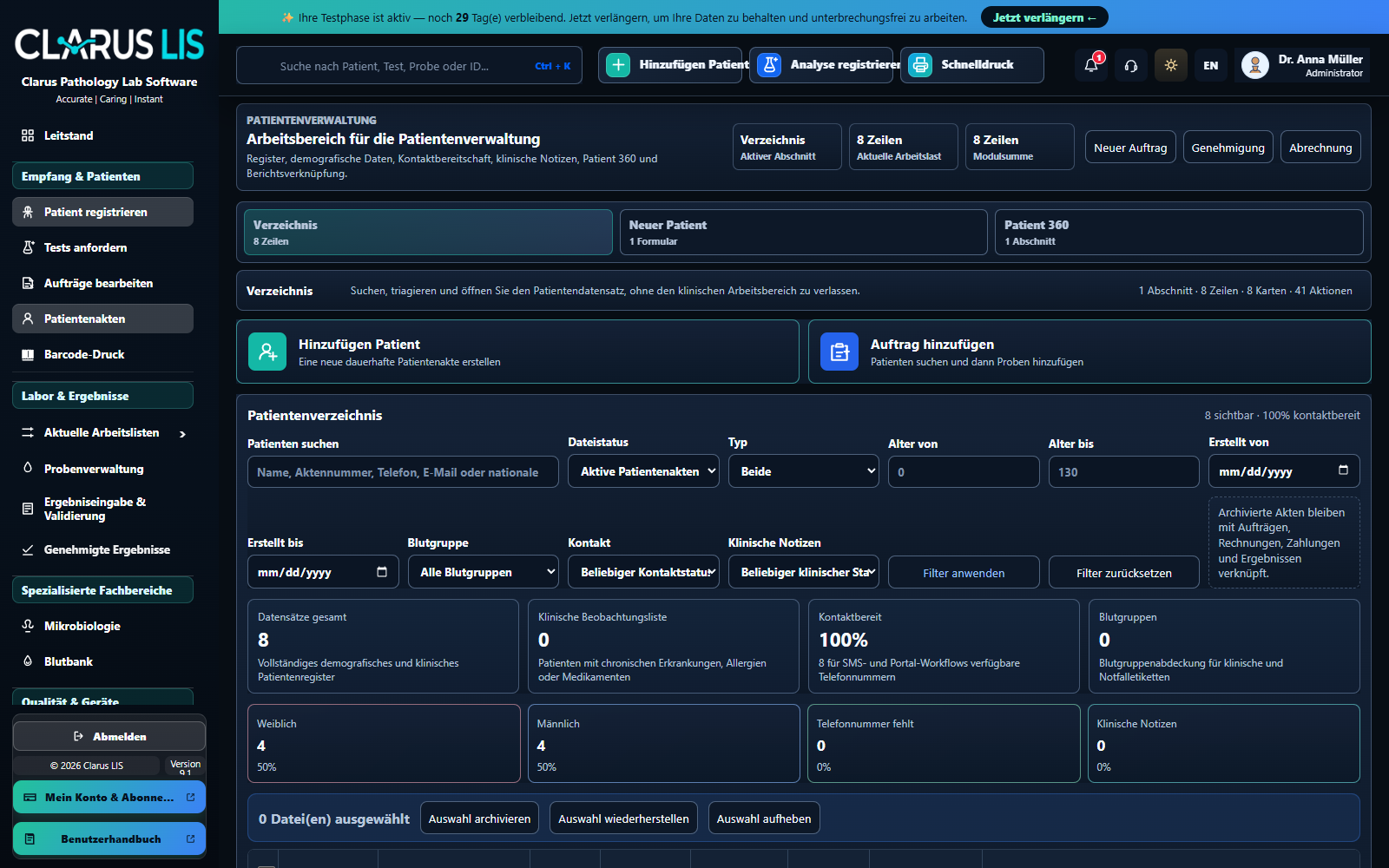Image resolution: width=1389 pixels, height=868 pixels.
Task: Open Leitstand dashboard icon in sidebar
Action: [28, 135]
